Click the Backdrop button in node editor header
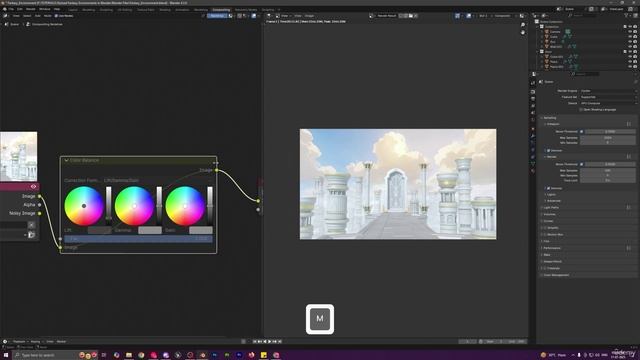 tap(217, 16)
